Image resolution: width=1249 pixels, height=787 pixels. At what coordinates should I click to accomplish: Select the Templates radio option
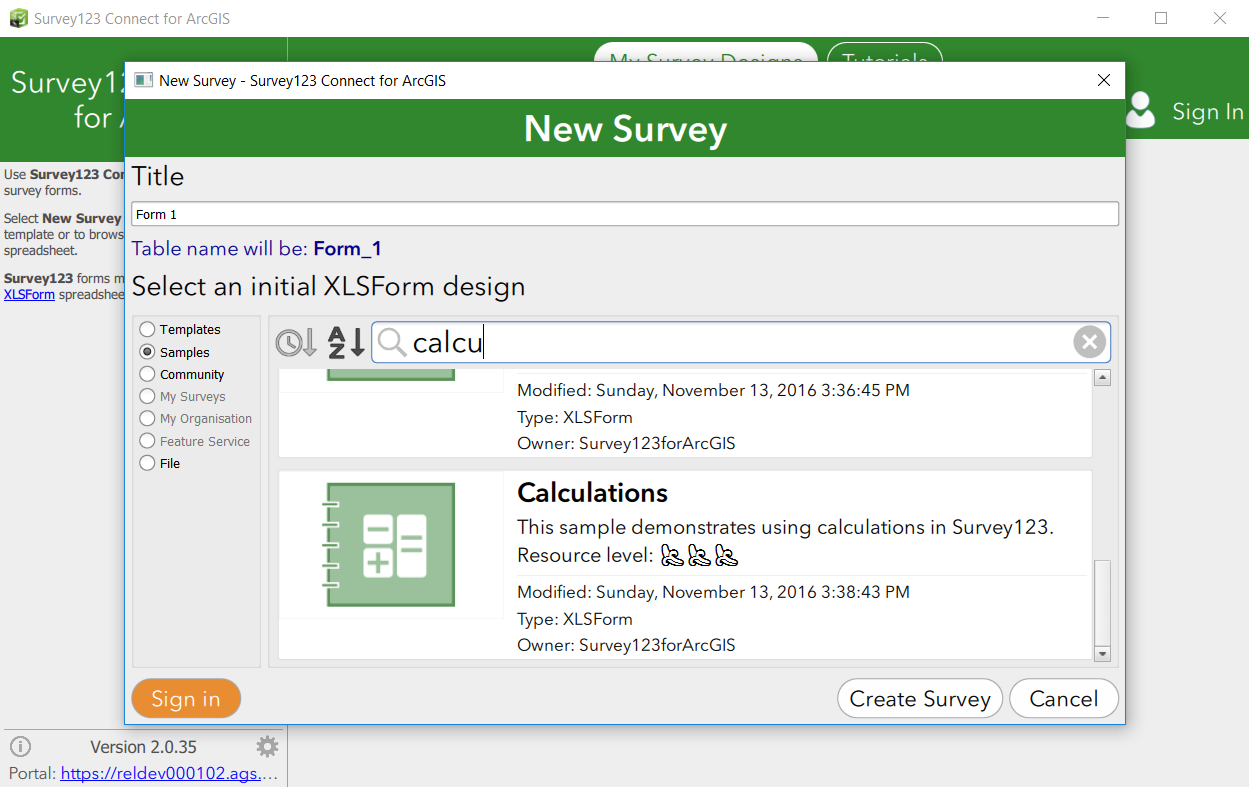click(x=148, y=329)
